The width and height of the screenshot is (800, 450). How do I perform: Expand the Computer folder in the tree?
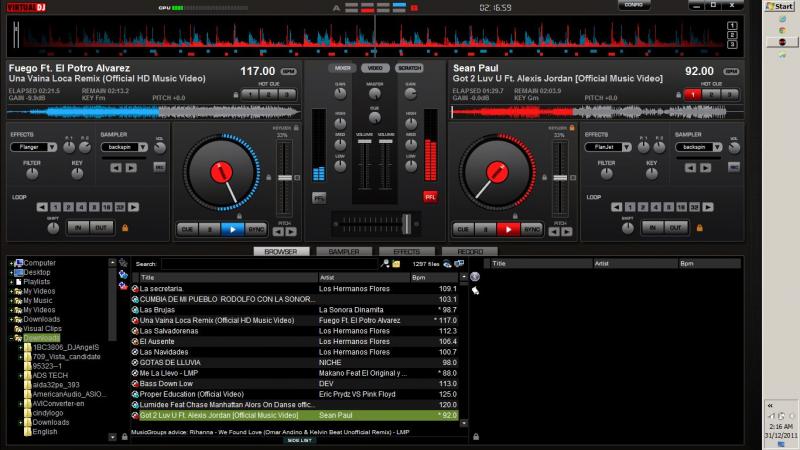(12, 263)
